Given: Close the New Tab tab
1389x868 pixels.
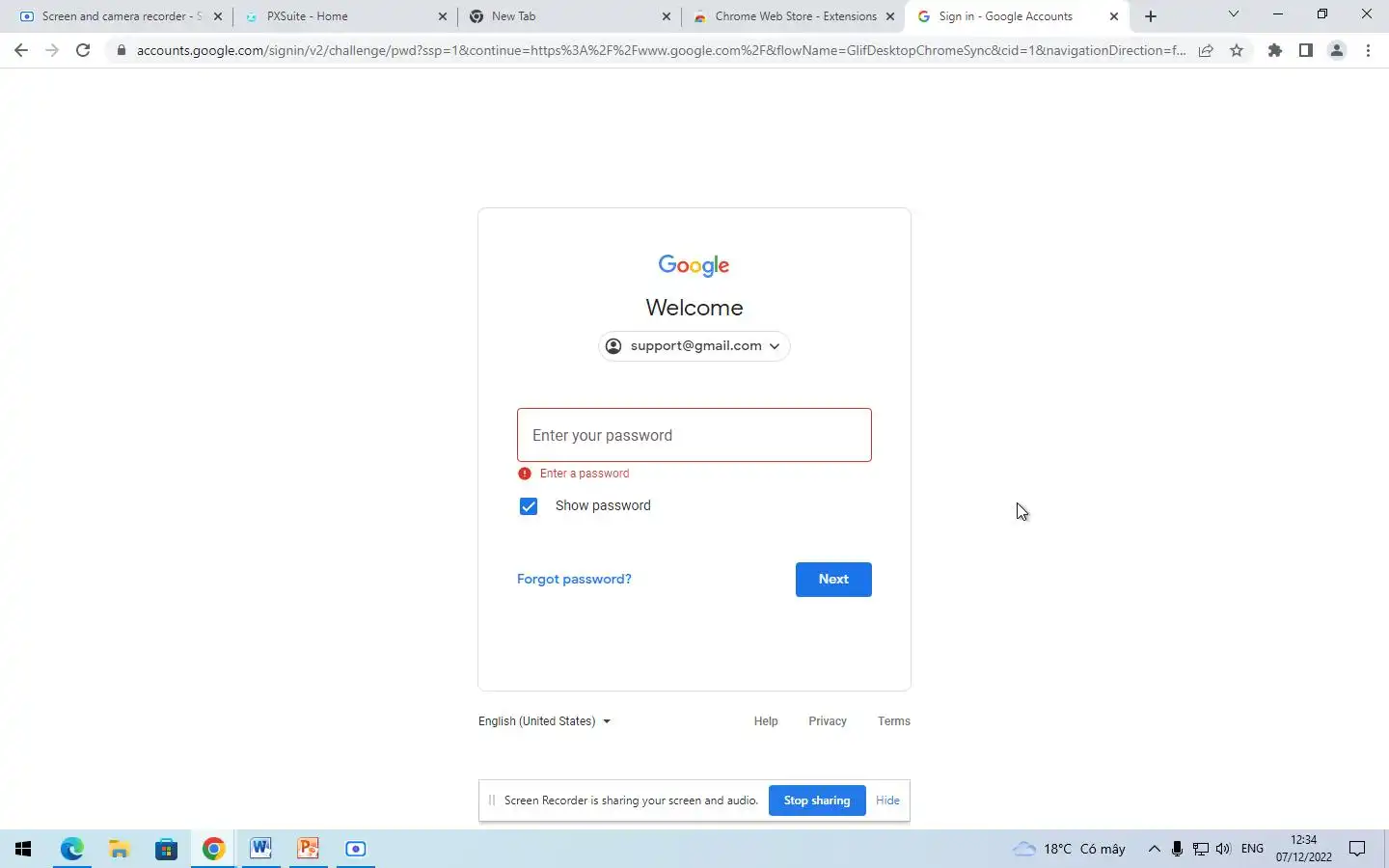Looking at the screenshot, I should click(x=667, y=16).
